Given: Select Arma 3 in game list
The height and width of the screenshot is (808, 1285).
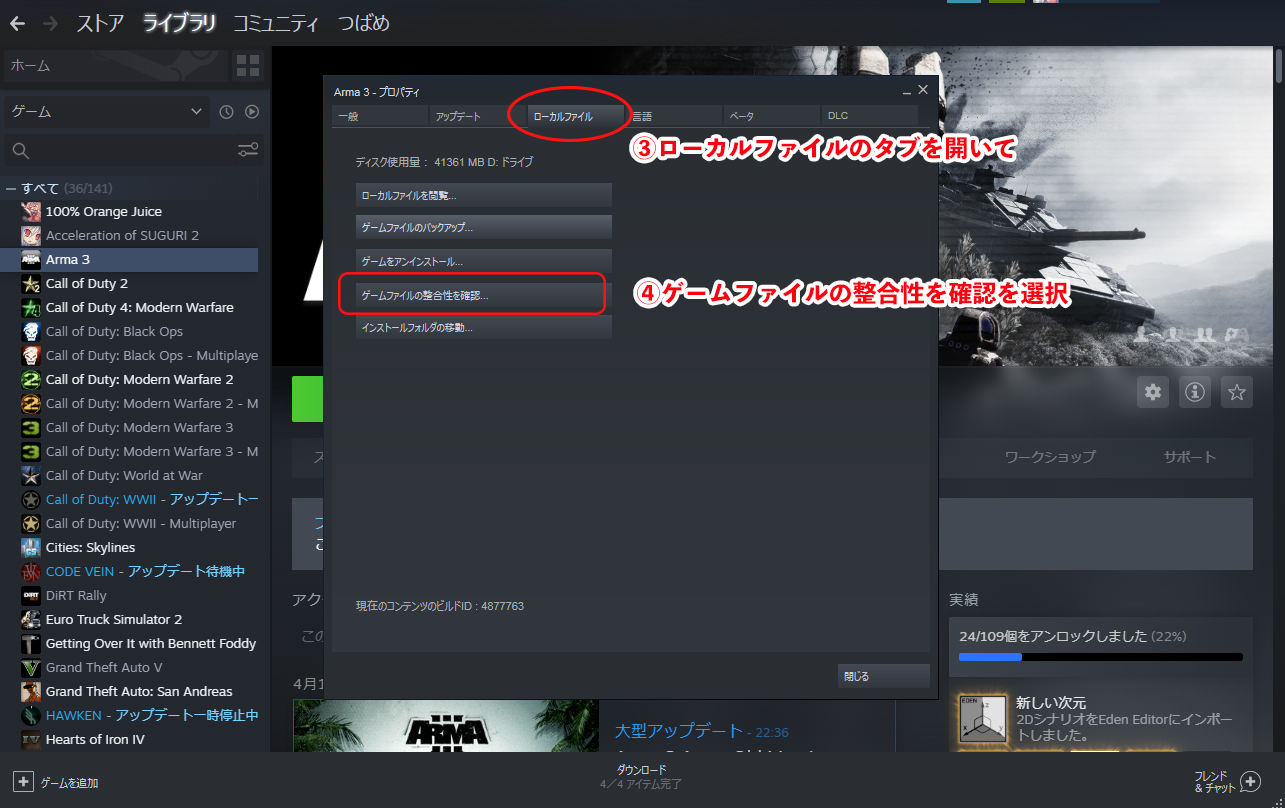Looking at the screenshot, I should (x=130, y=259).
